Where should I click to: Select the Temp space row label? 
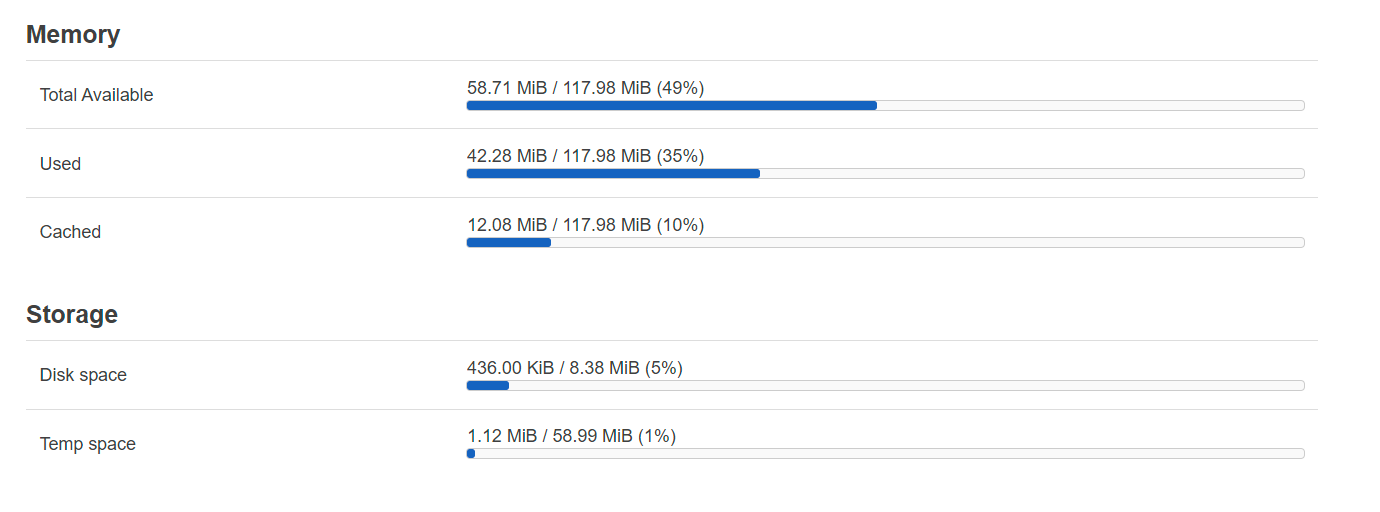point(88,444)
